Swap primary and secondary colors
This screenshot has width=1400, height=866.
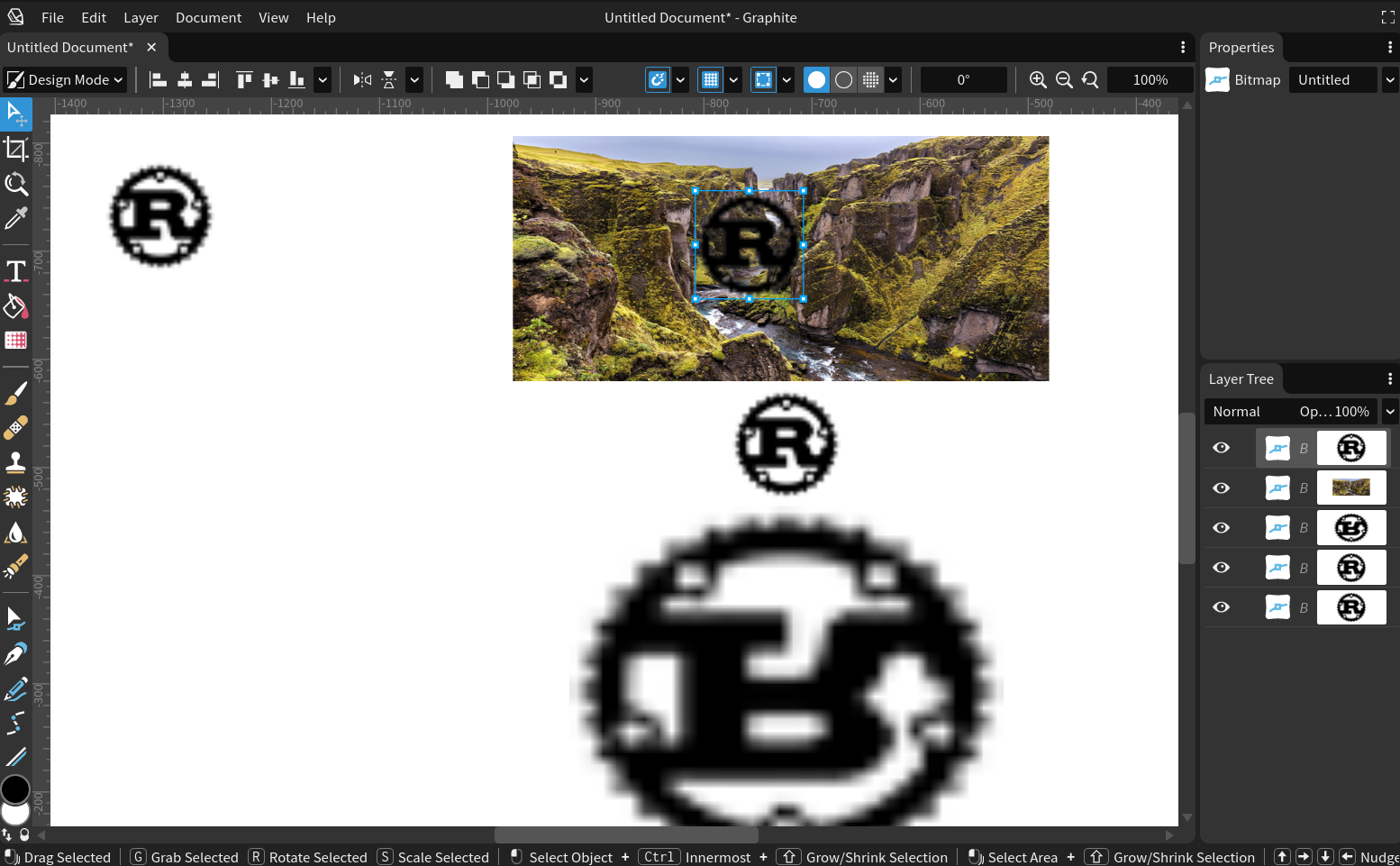click(x=7, y=834)
